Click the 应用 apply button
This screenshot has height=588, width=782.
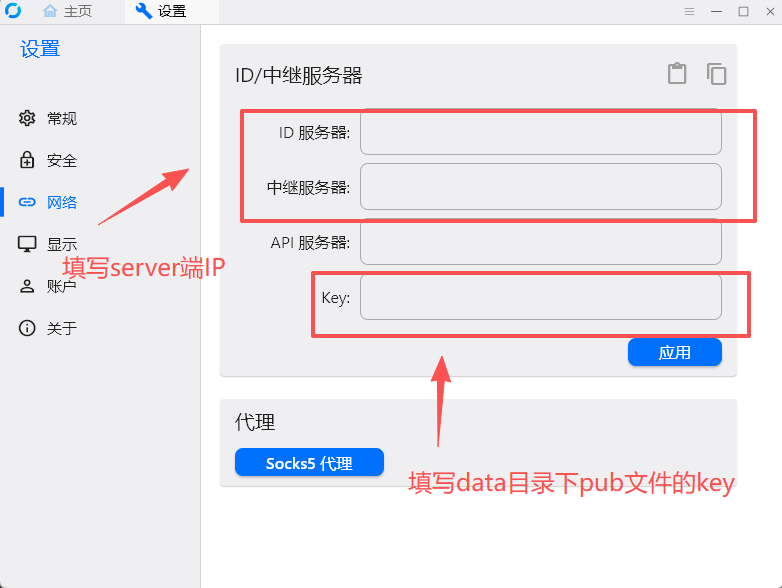click(x=674, y=352)
